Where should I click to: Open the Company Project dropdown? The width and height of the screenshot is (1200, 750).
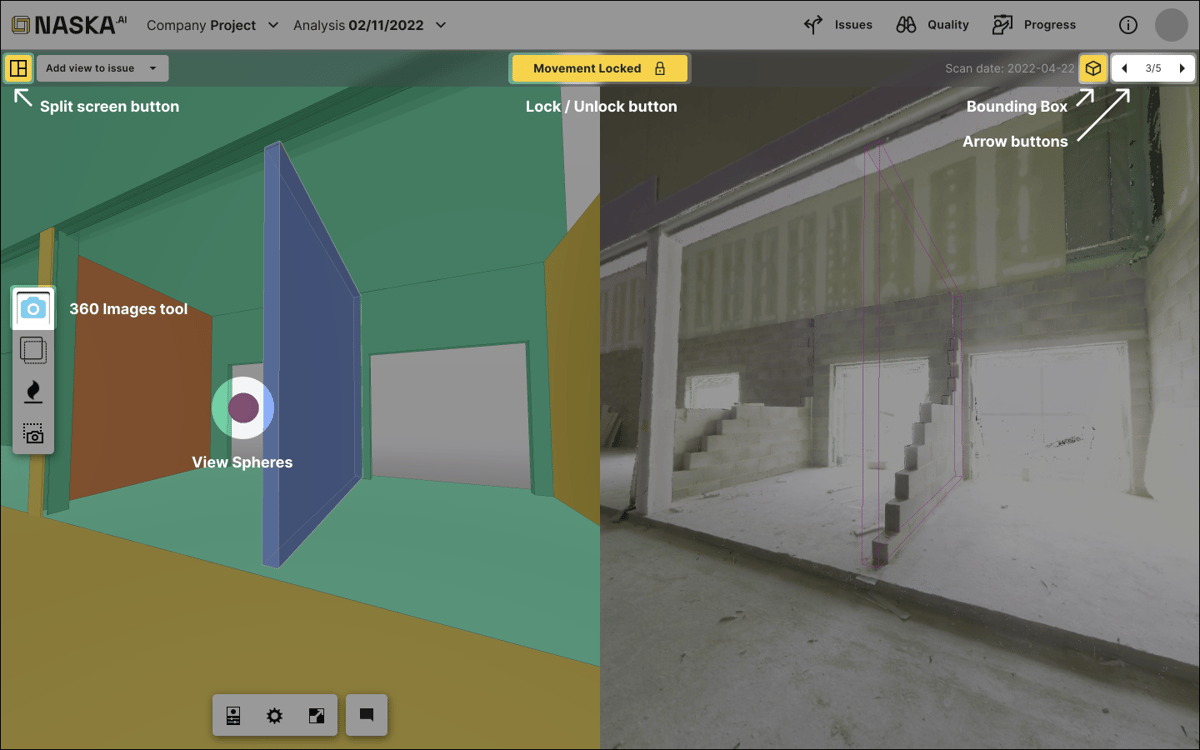(212, 24)
